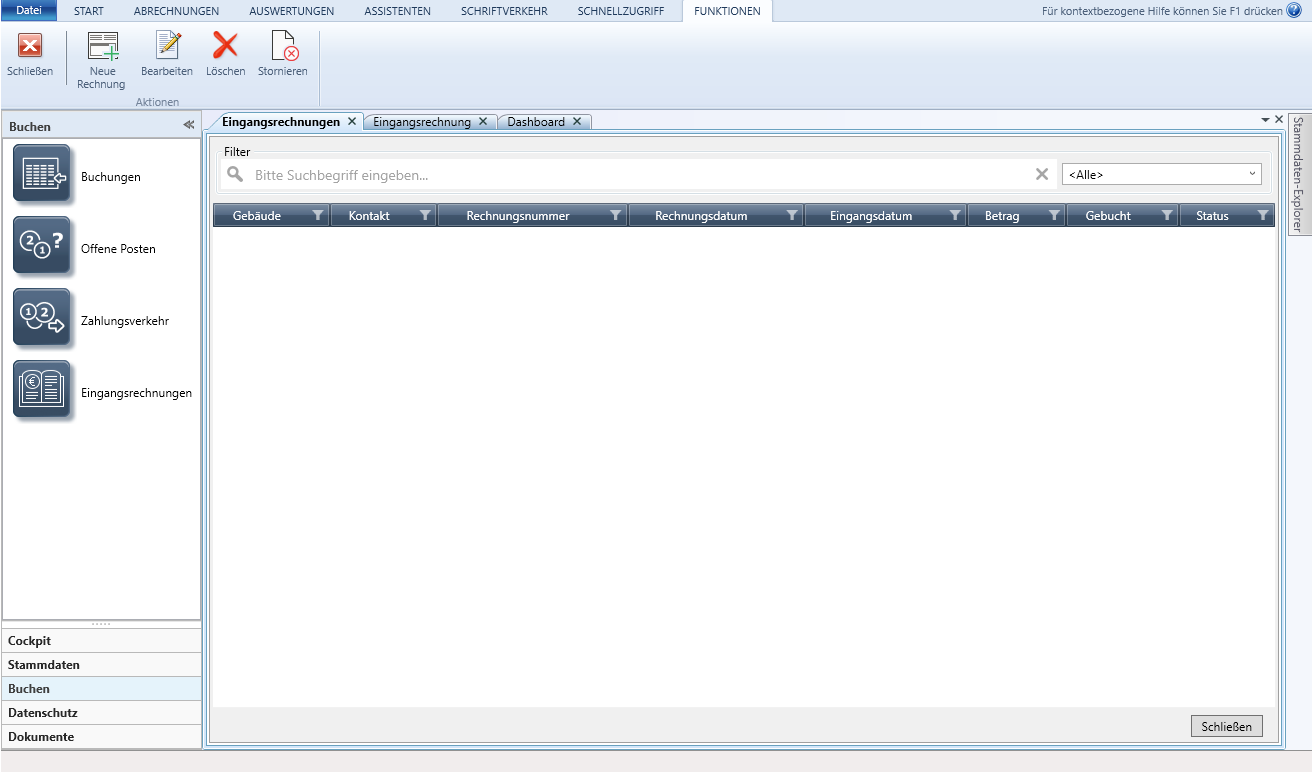The height and width of the screenshot is (773, 1312).
Task: Open the document tab list dropdown arrow
Action: [x=1265, y=119]
